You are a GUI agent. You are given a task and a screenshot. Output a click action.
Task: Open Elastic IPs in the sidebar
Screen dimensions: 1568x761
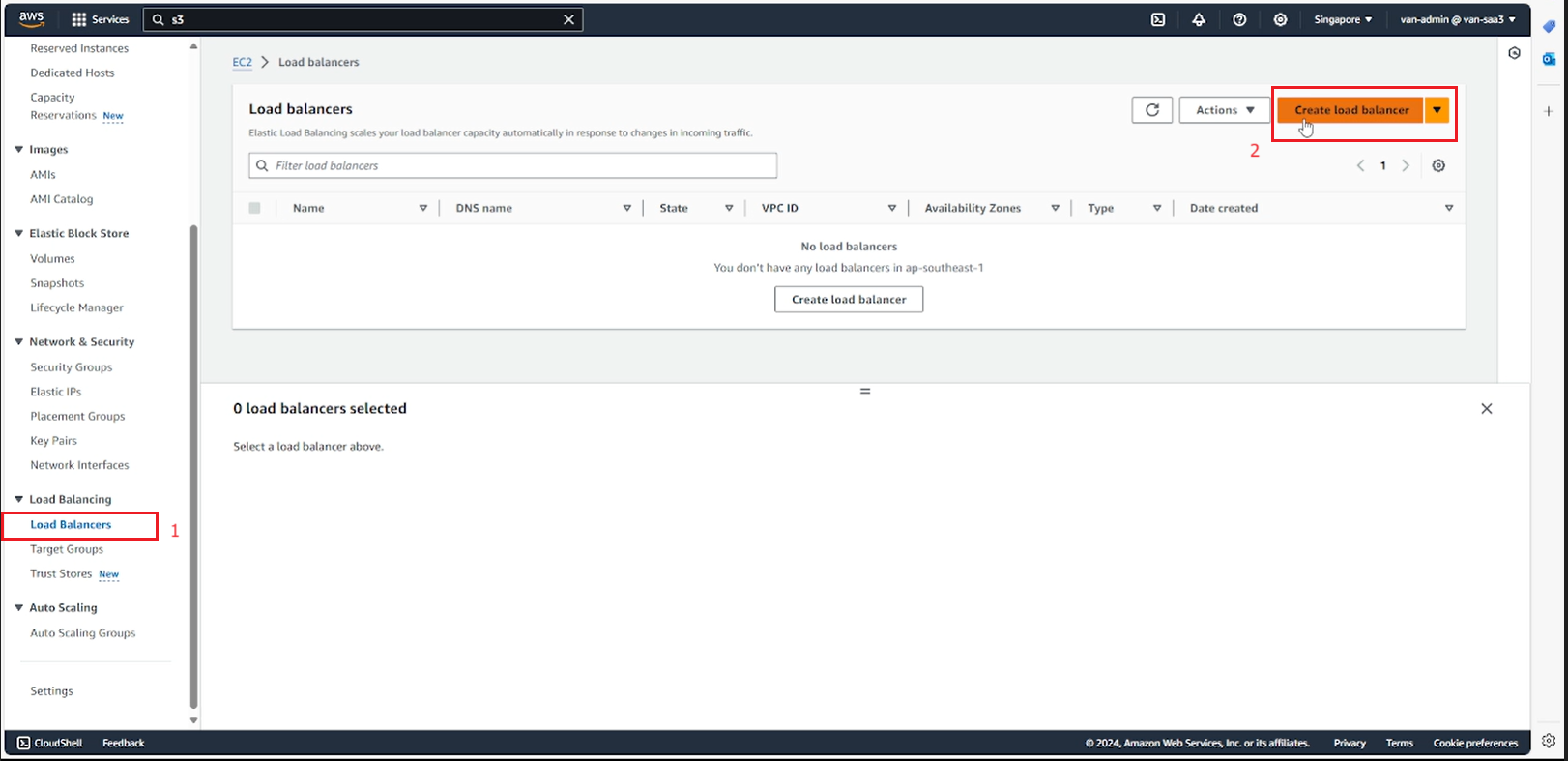(x=56, y=392)
